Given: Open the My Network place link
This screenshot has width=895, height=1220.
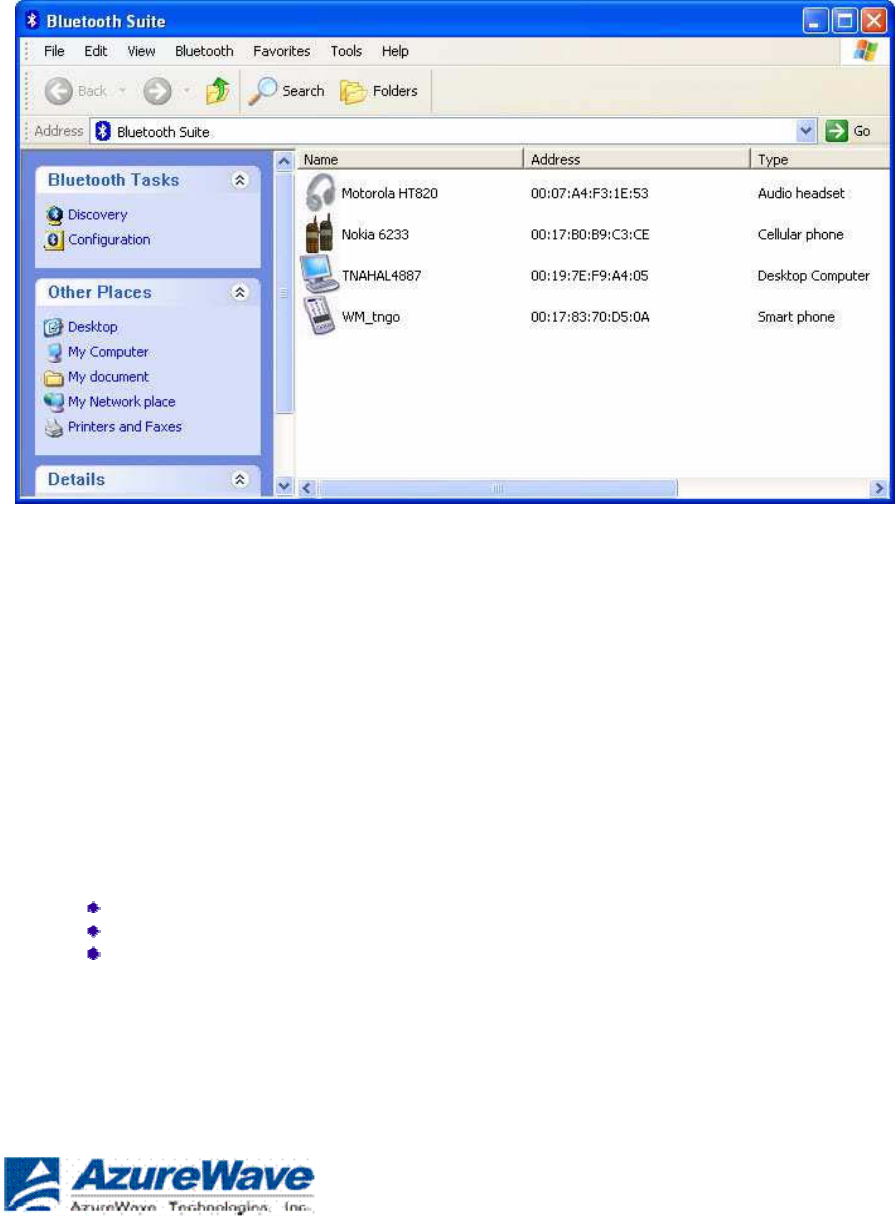Looking at the screenshot, I should coord(121,402).
